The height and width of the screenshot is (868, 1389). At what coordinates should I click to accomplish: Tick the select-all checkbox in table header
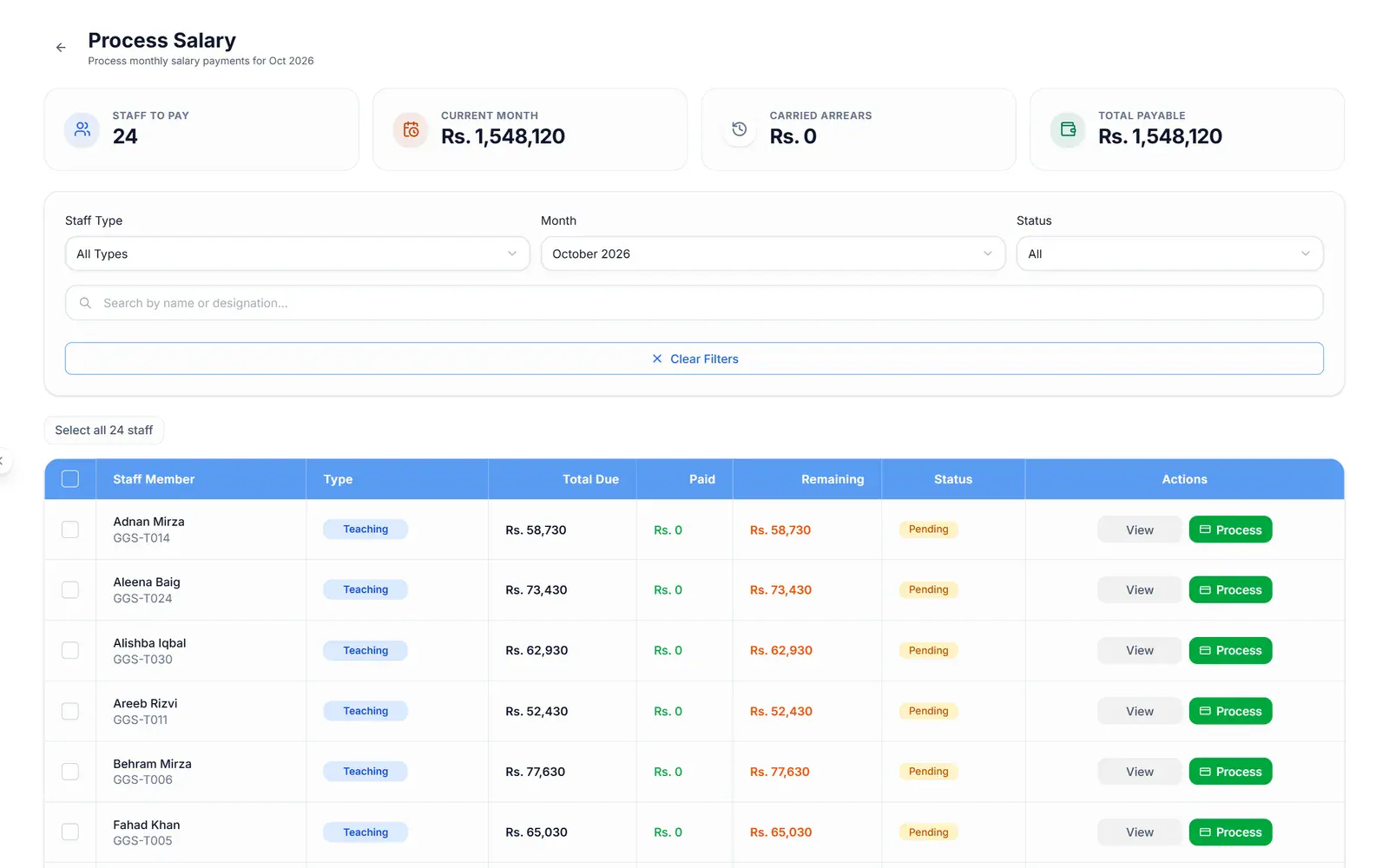pyautogui.click(x=70, y=479)
